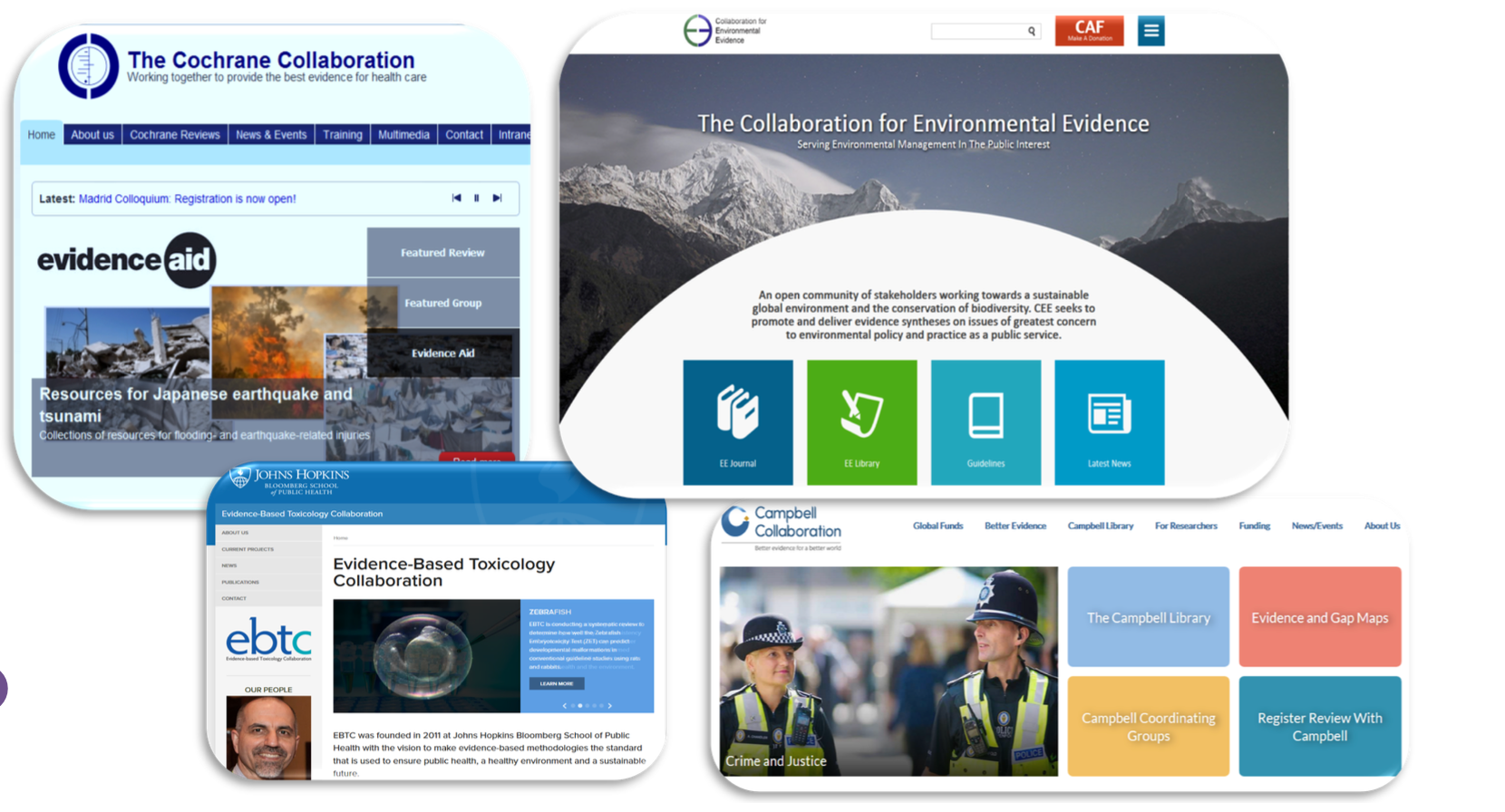Click the Cochrane Collaboration logo
This screenshot has width=1505, height=812.
pos(88,66)
